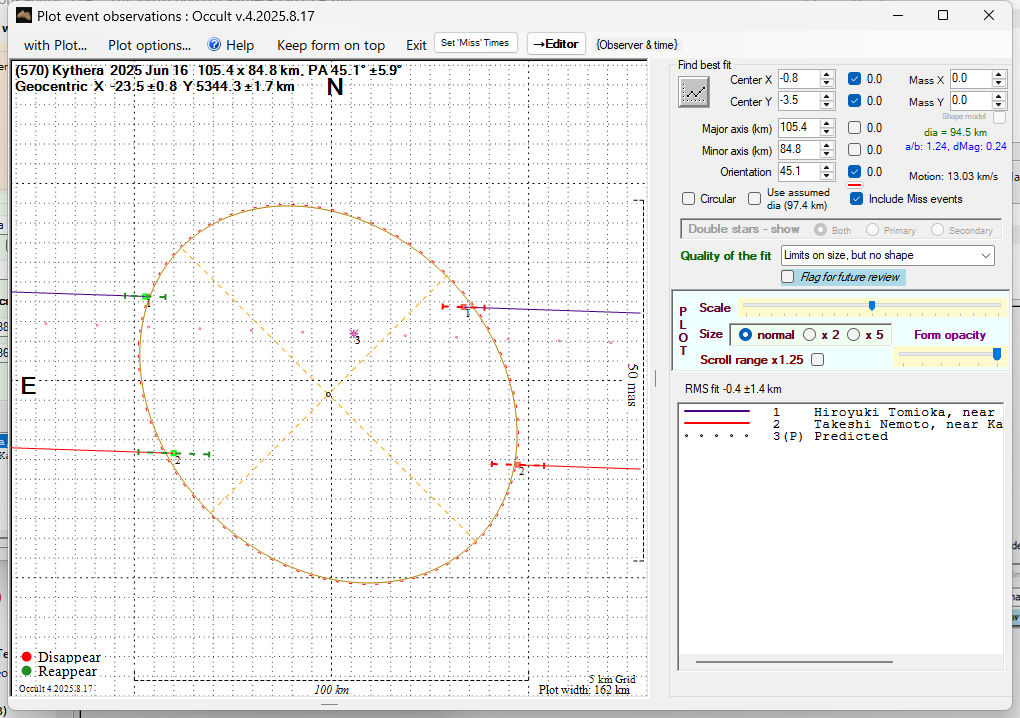
Task: Click the Find best fit graph icon
Action: coord(693,92)
